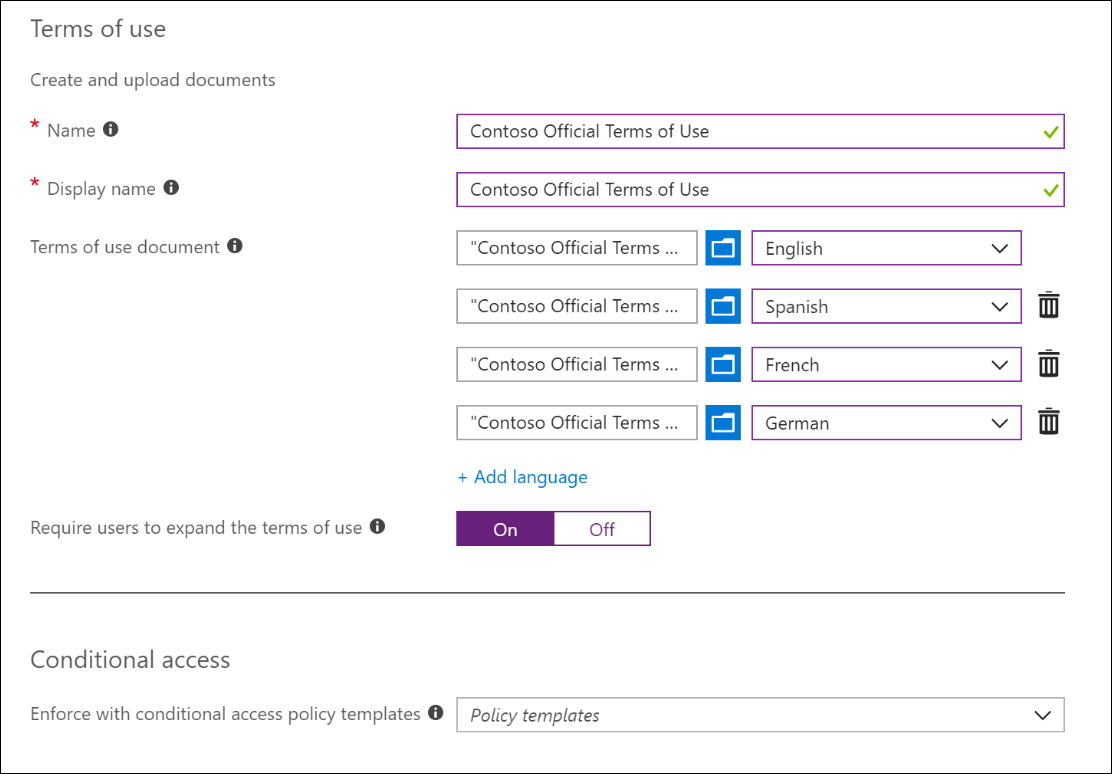The height and width of the screenshot is (774, 1112).
Task: Select the Display name input field
Action: tap(760, 189)
